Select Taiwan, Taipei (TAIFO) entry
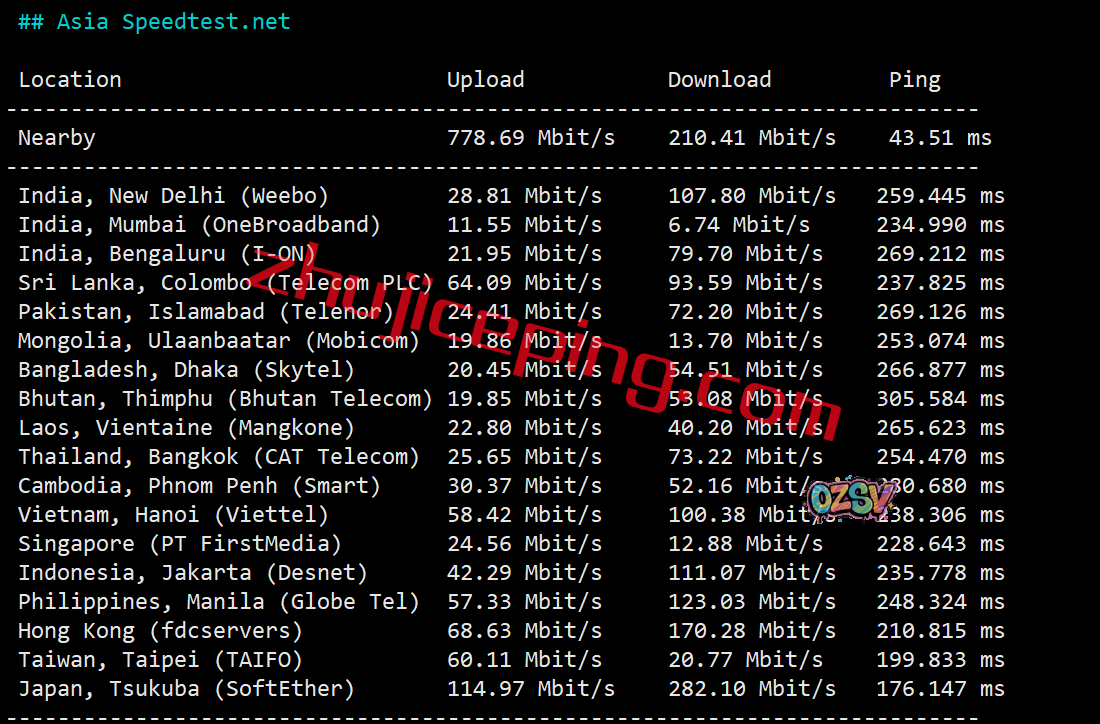 click(160, 660)
